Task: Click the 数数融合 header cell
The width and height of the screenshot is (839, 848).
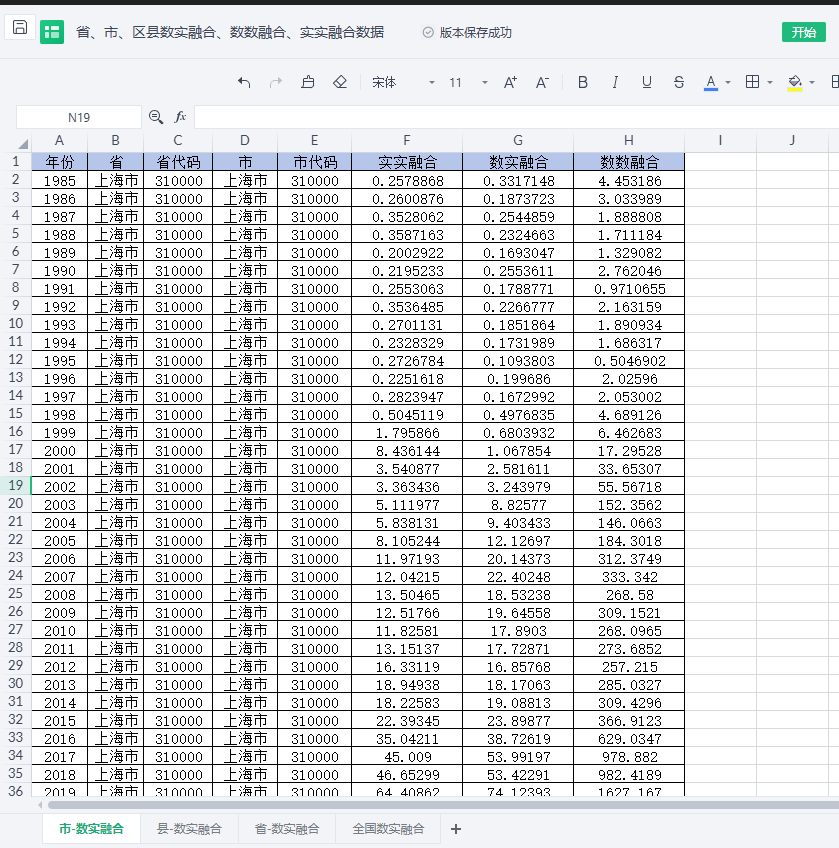Action: [629, 162]
